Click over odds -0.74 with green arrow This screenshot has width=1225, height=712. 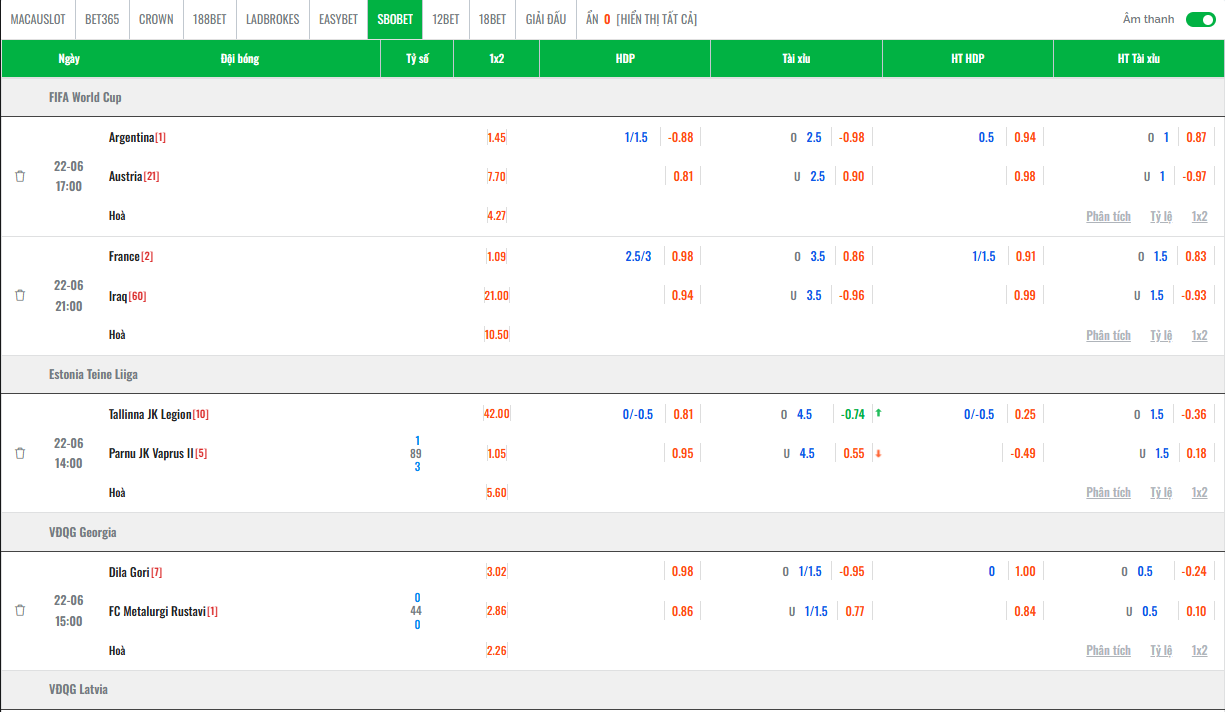tap(853, 414)
